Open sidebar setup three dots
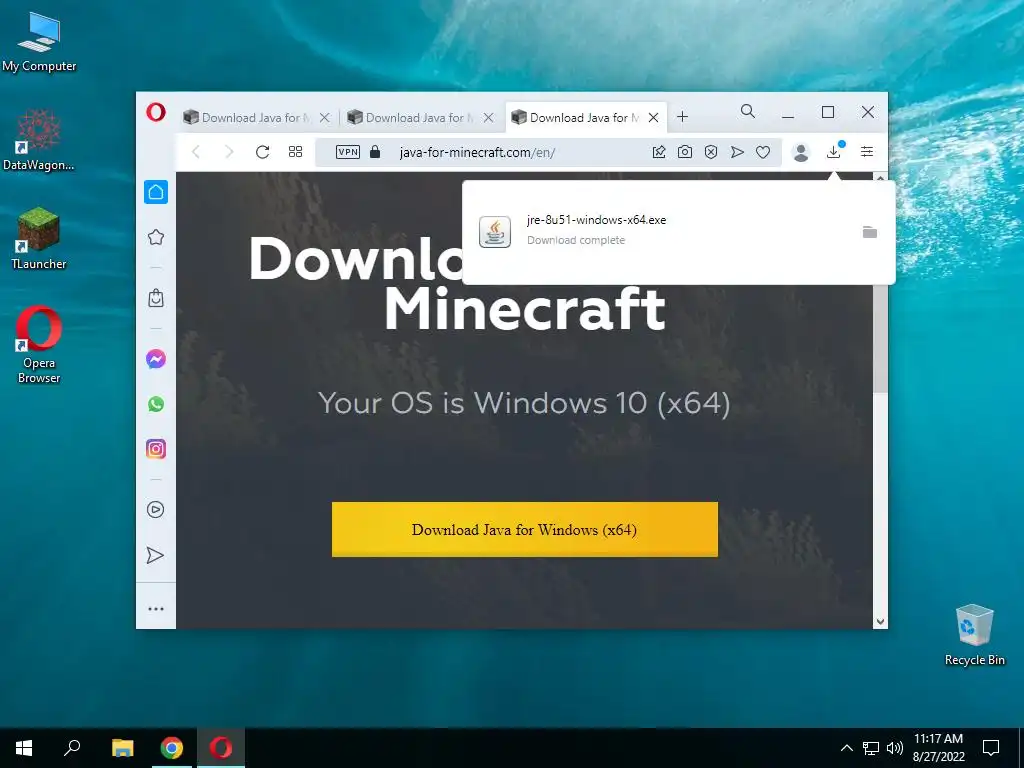The height and width of the screenshot is (768, 1024). [x=155, y=609]
